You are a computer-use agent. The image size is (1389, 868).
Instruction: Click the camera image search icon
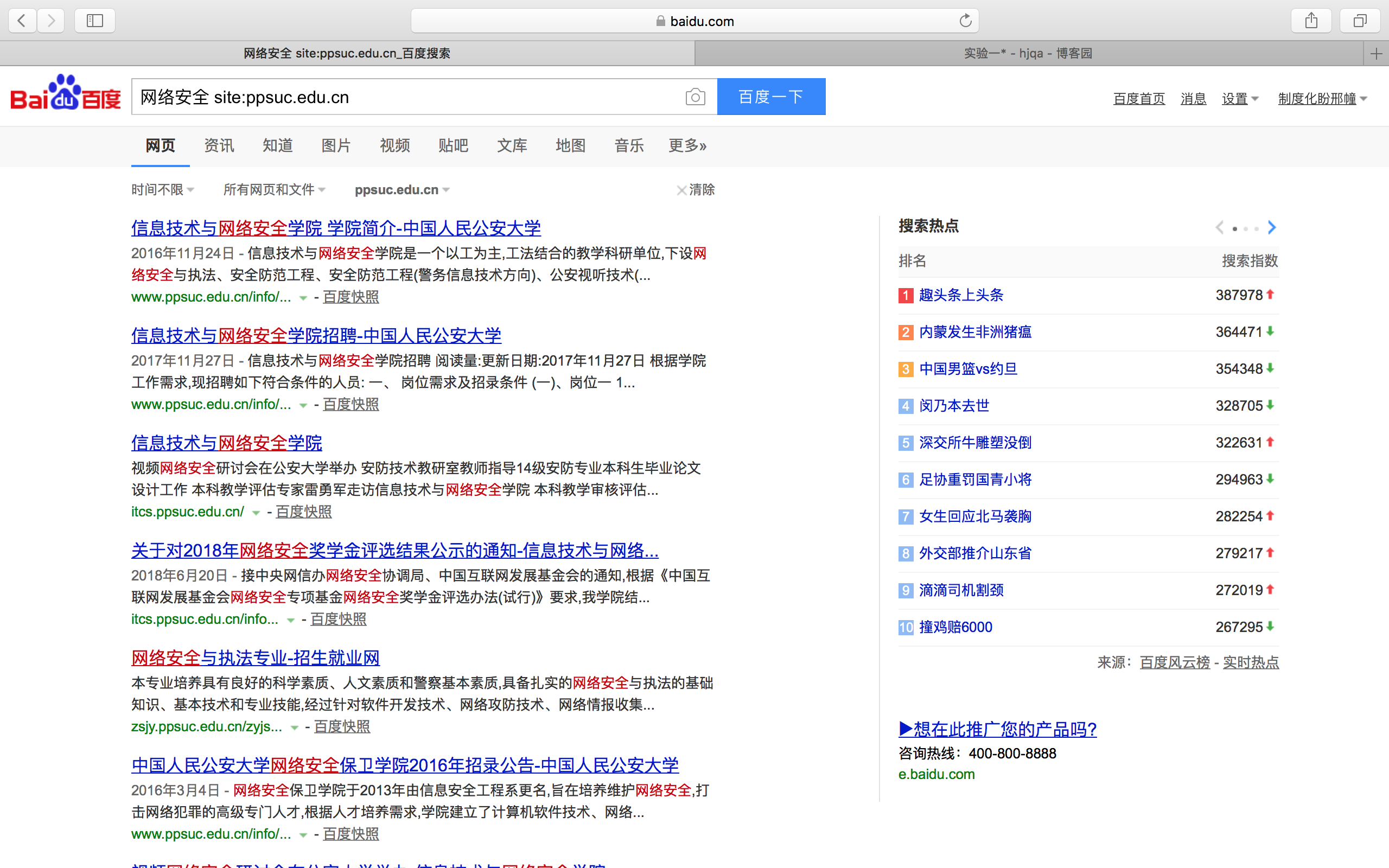tap(694, 97)
